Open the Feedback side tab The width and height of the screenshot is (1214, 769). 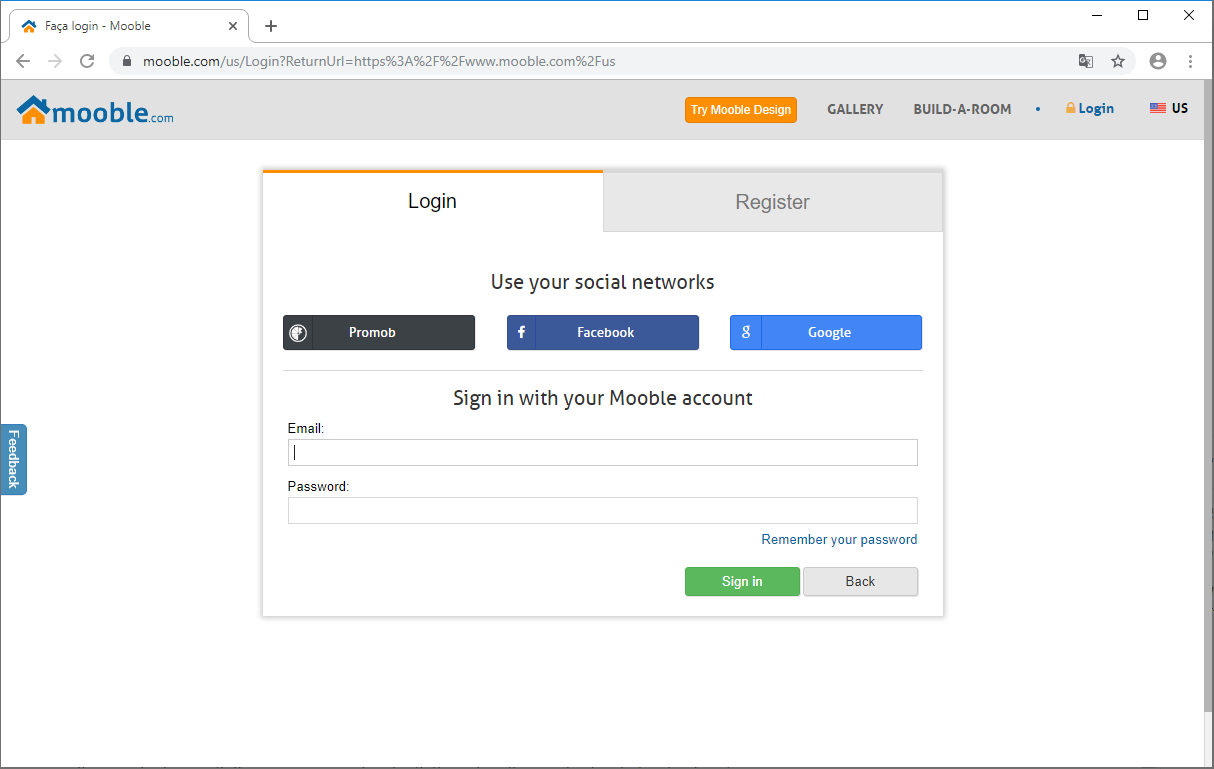pyautogui.click(x=14, y=459)
